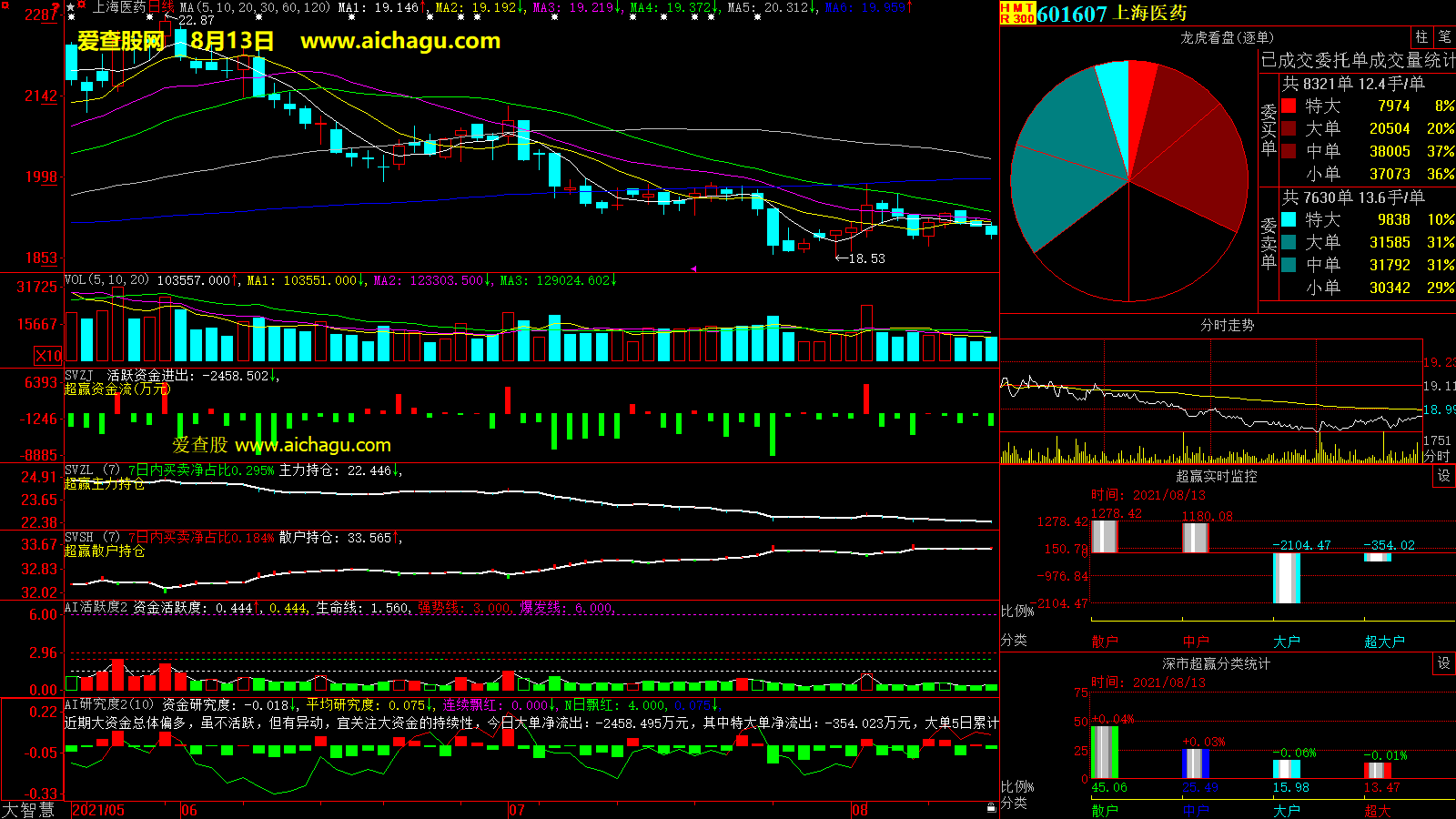Click the VOL(5,10,20) indicator label

pos(106,280)
